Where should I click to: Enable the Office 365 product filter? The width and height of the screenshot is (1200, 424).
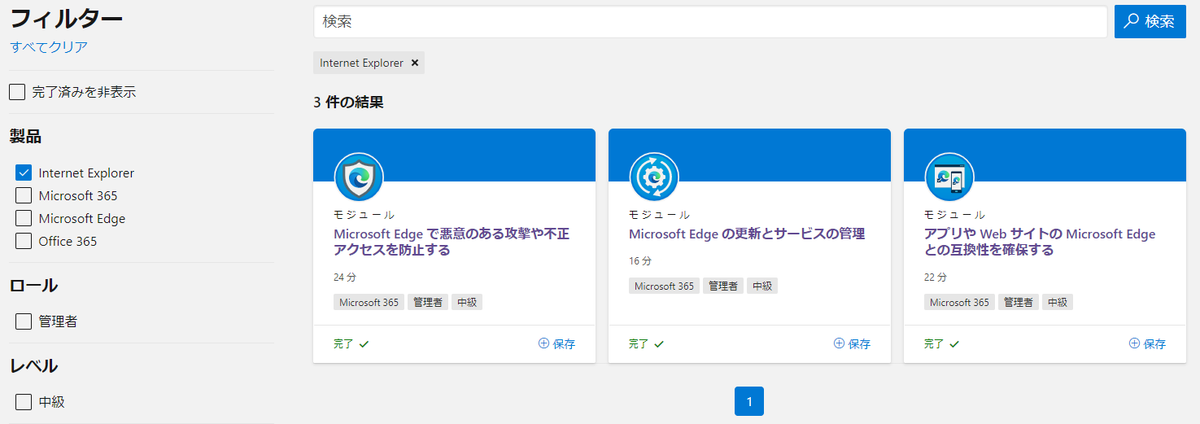(x=24, y=241)
